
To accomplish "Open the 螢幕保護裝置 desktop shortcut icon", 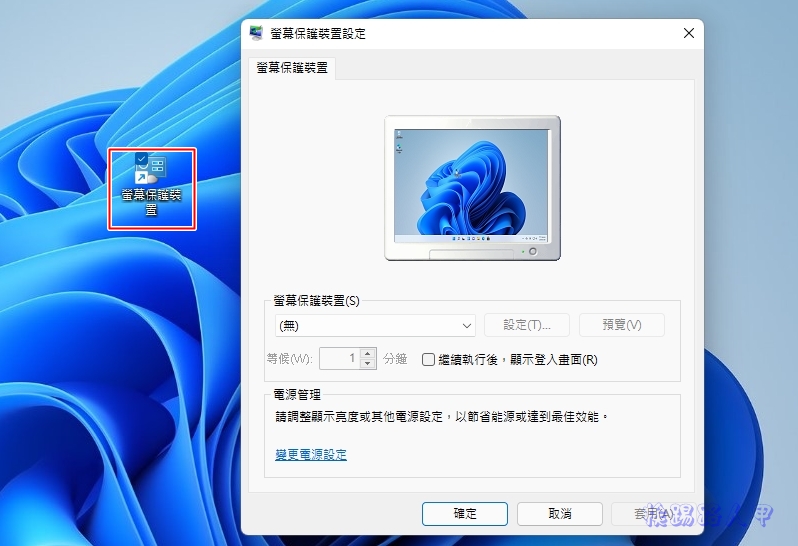I will [x=151, y=188].
